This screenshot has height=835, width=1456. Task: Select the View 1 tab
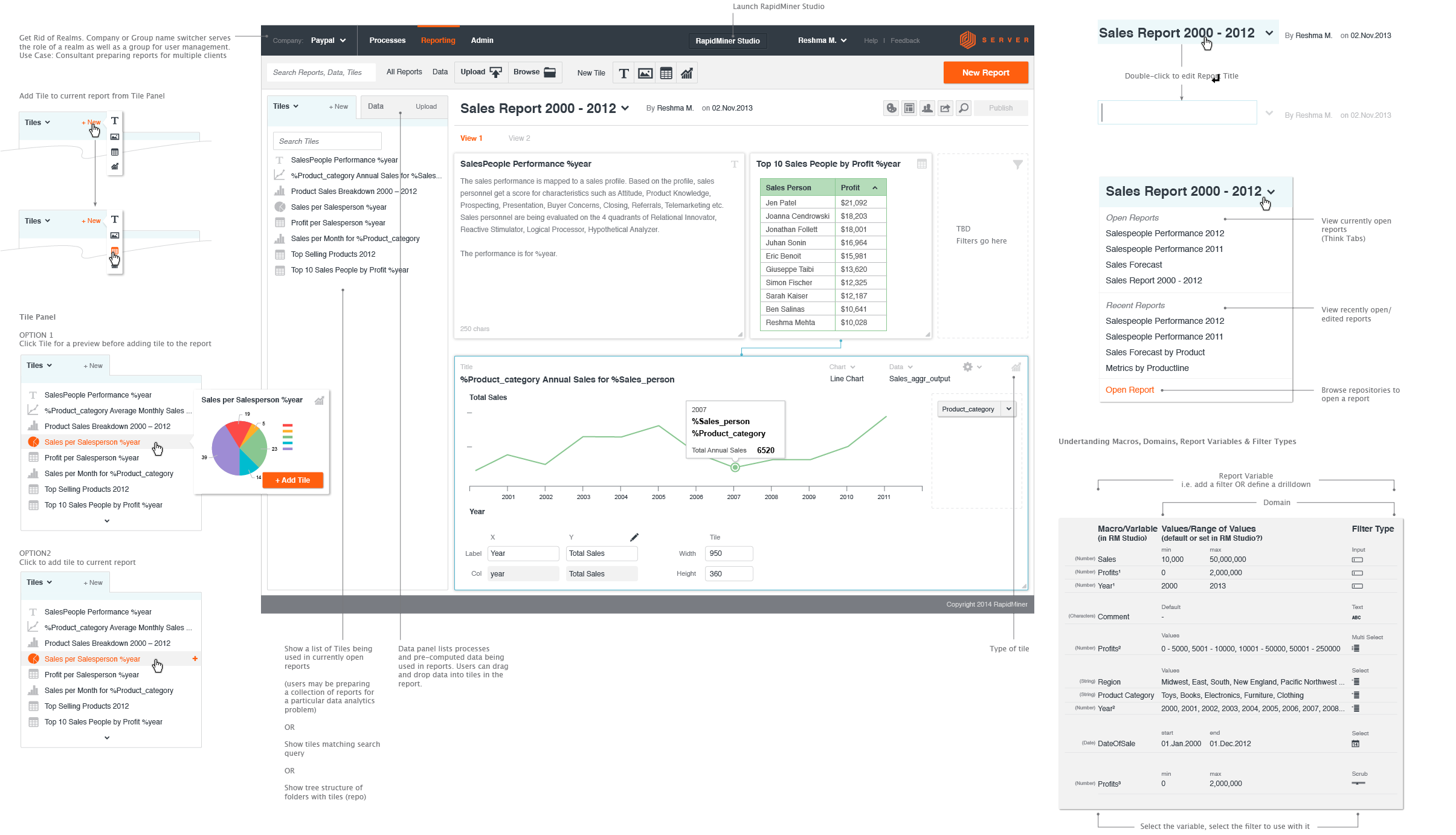471,138
